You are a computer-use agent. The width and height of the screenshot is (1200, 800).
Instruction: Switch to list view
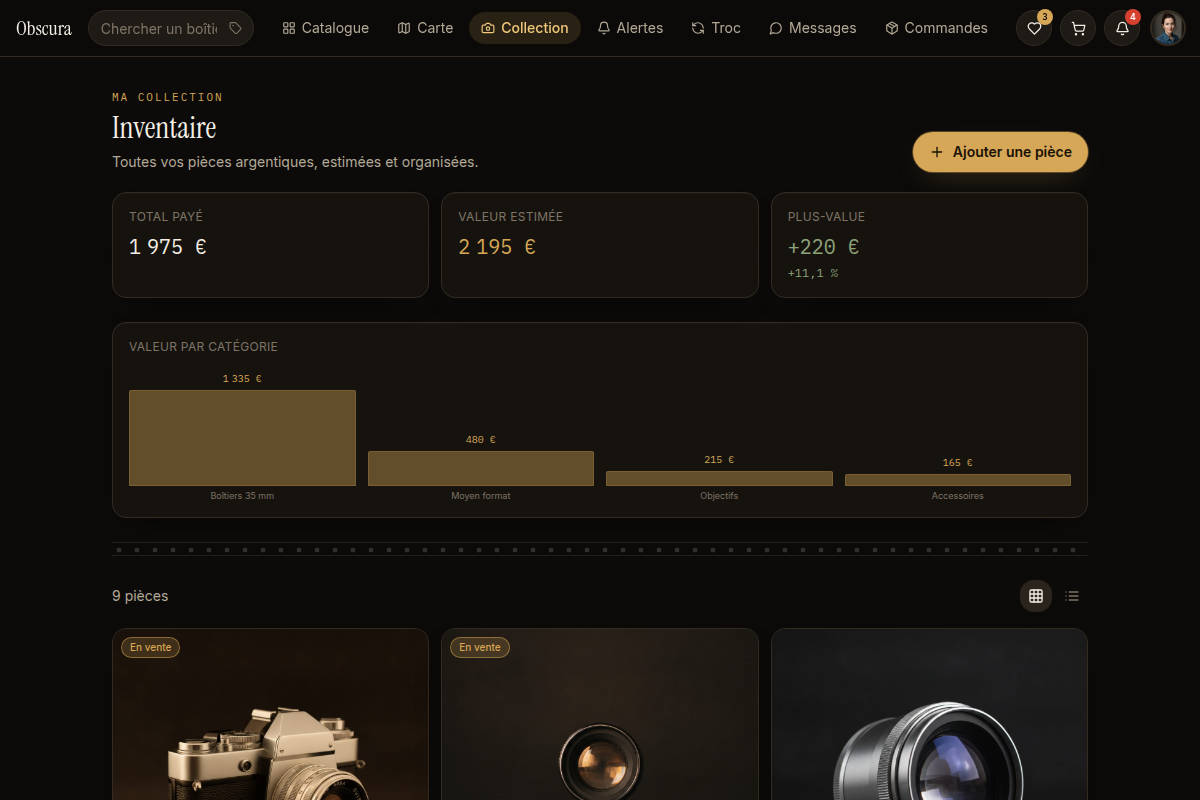click(1072, 596)
